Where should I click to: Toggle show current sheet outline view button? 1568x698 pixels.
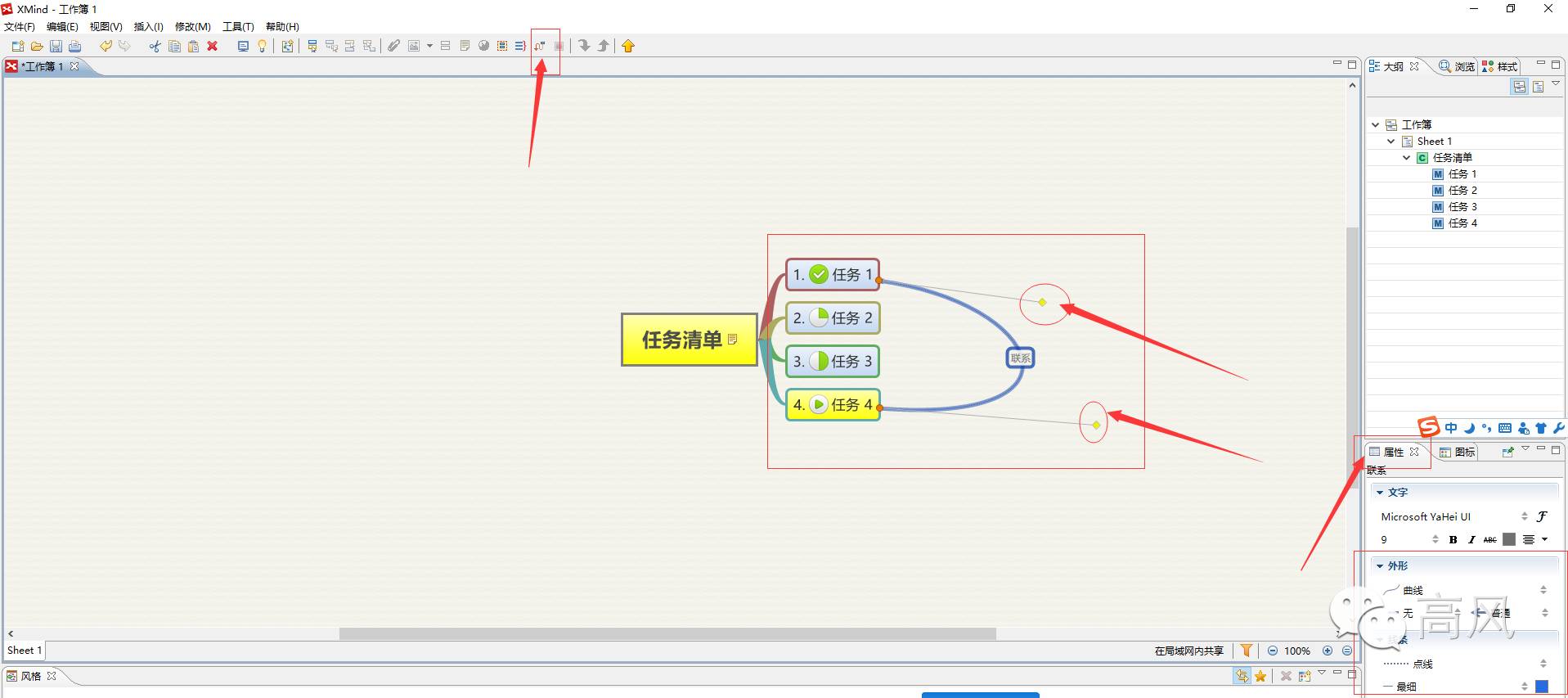[x=1538, y=87]
